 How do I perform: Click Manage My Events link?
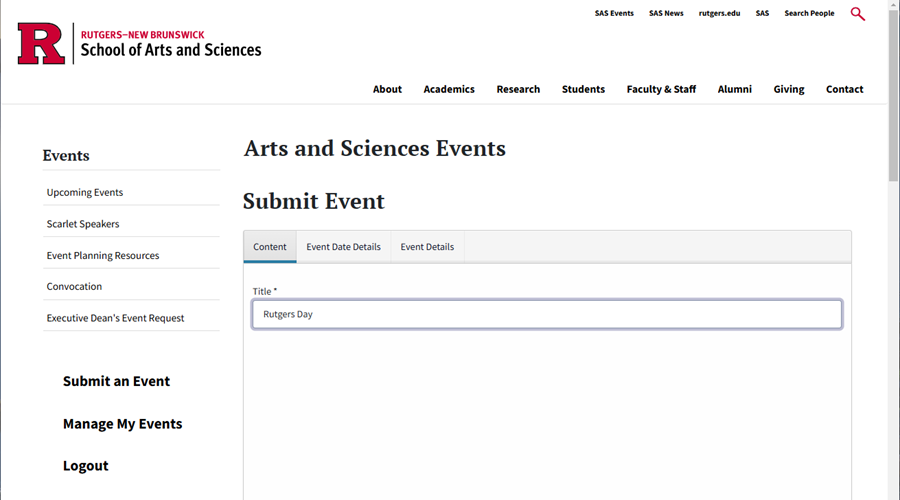pyautogui.click(x=122, y=424)
